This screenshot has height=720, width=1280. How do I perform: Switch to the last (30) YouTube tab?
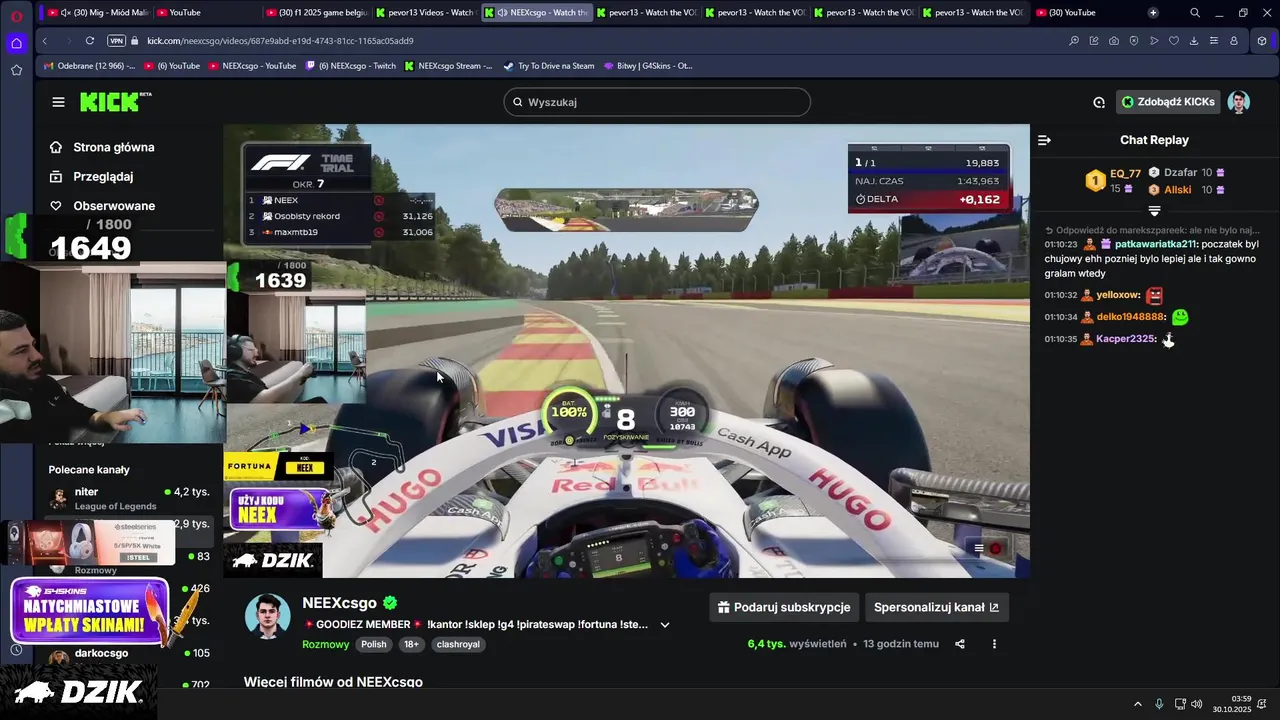pos(1075,13)
